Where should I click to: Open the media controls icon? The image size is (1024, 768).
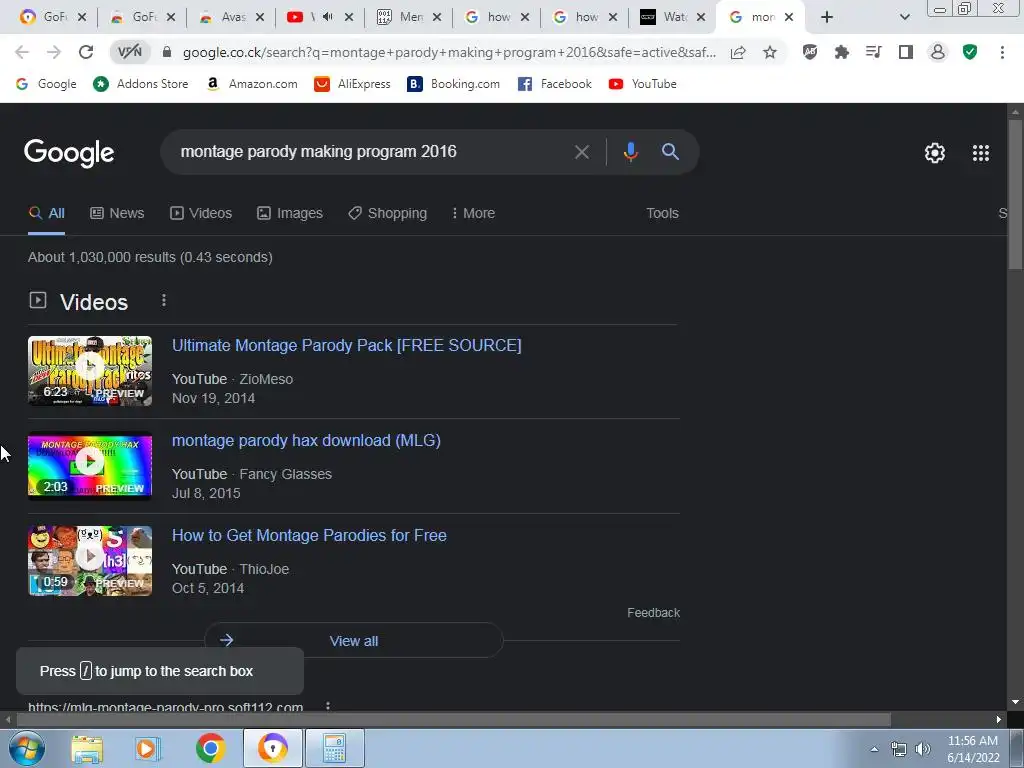coord(874,52)
